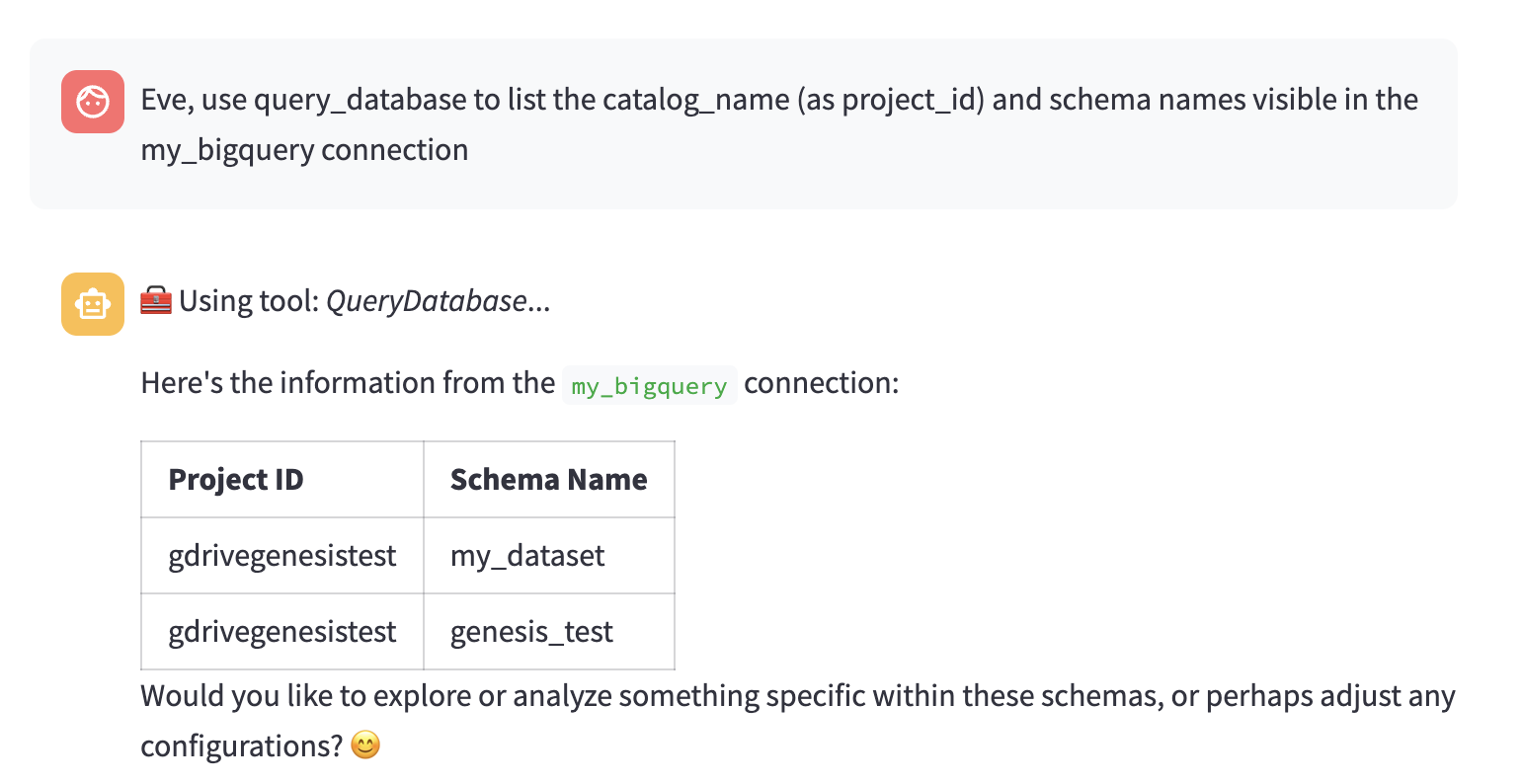Viewport: 1523px width, 784px height.
Task: Click the "Using tool:" status label
Action: [249, 301]
